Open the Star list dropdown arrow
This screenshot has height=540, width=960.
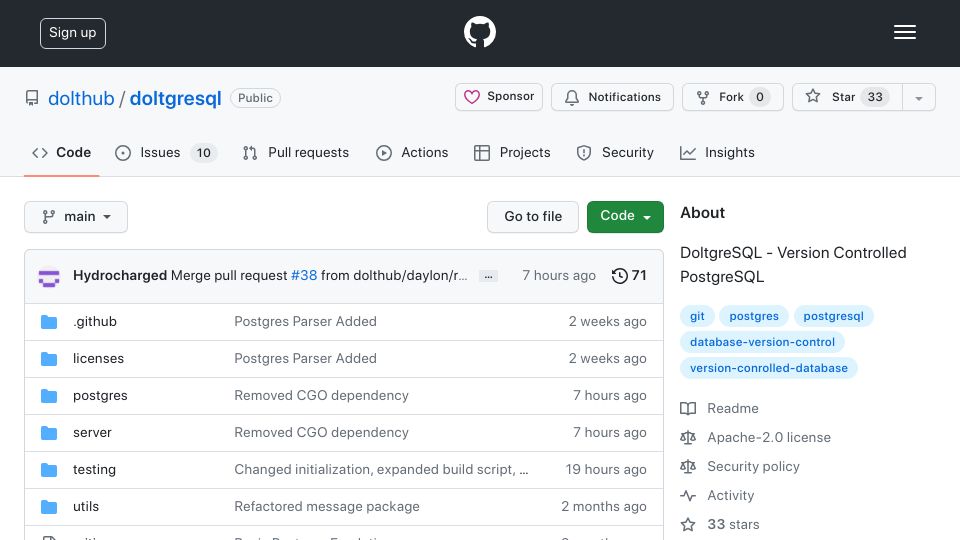tap(918, 97)
